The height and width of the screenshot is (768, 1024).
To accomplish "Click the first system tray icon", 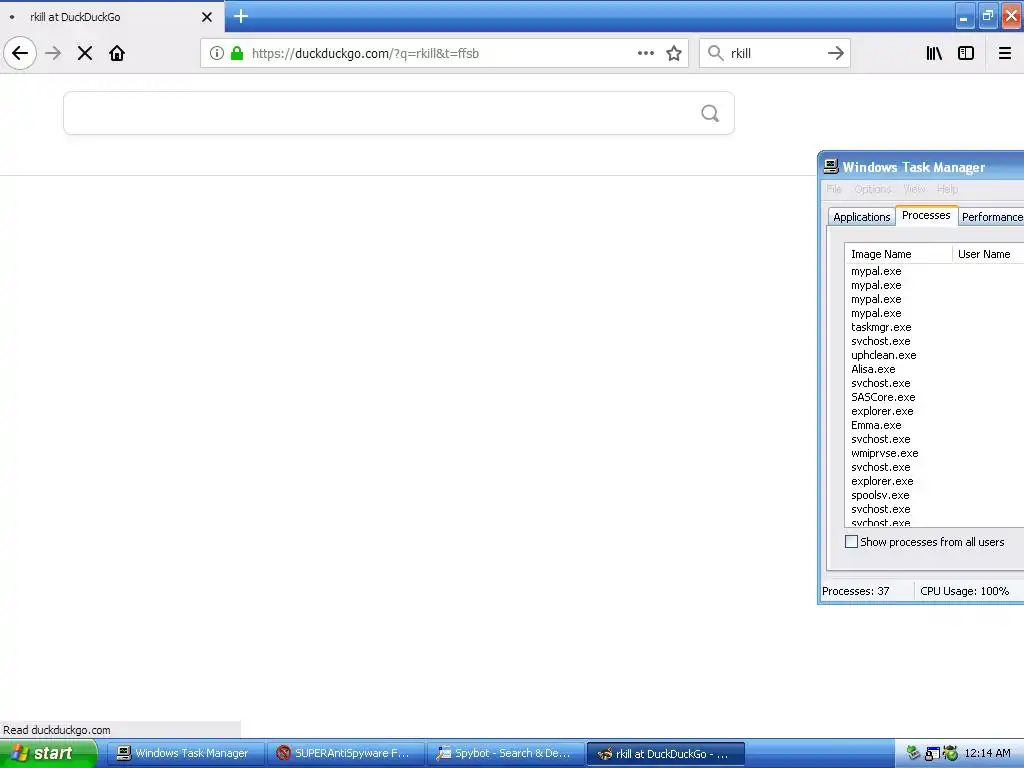I will (914, 753).
